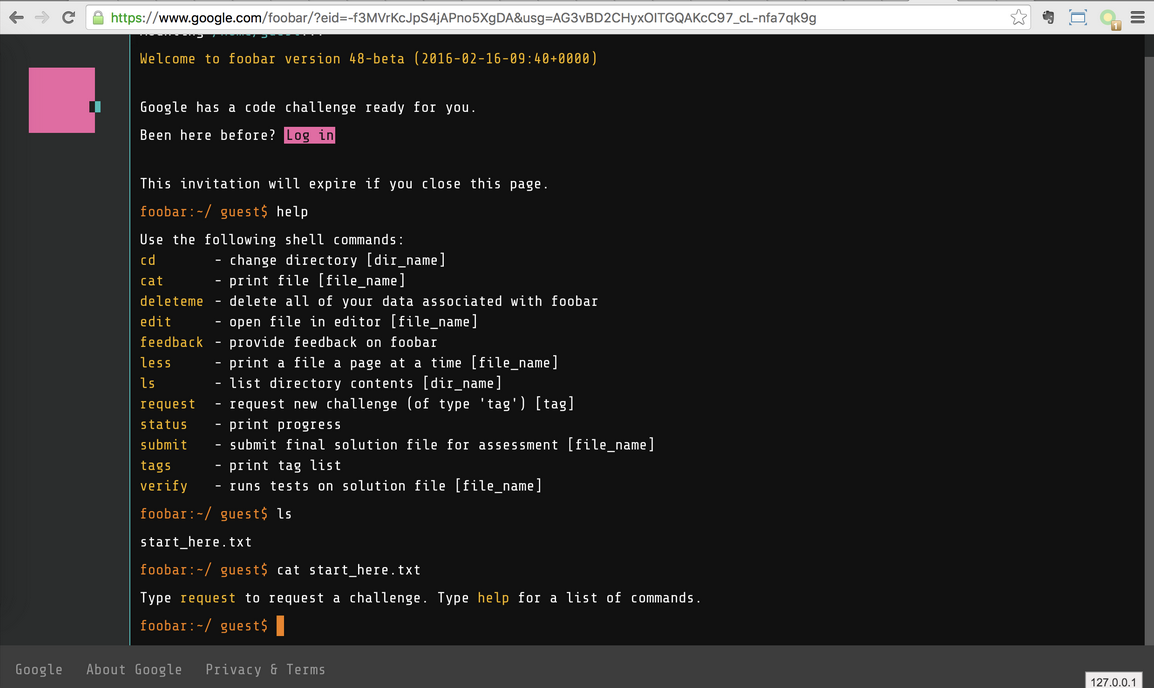The width and height of the screenshot is (1154, 688).
Task: Click 'delete all of your data' description
Action: pyautogui.click(x=414, y=302)
